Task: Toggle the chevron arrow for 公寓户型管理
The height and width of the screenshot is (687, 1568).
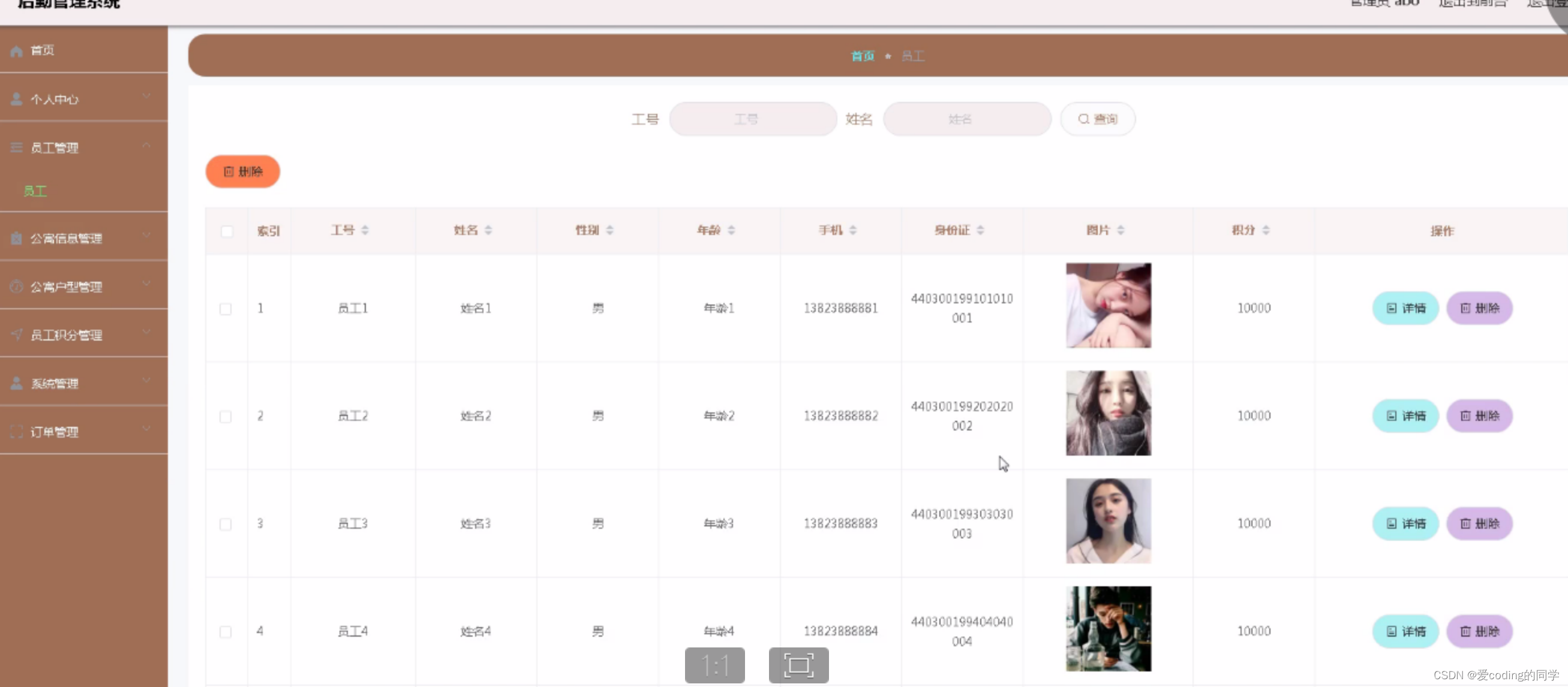Action: click(146, 284)
